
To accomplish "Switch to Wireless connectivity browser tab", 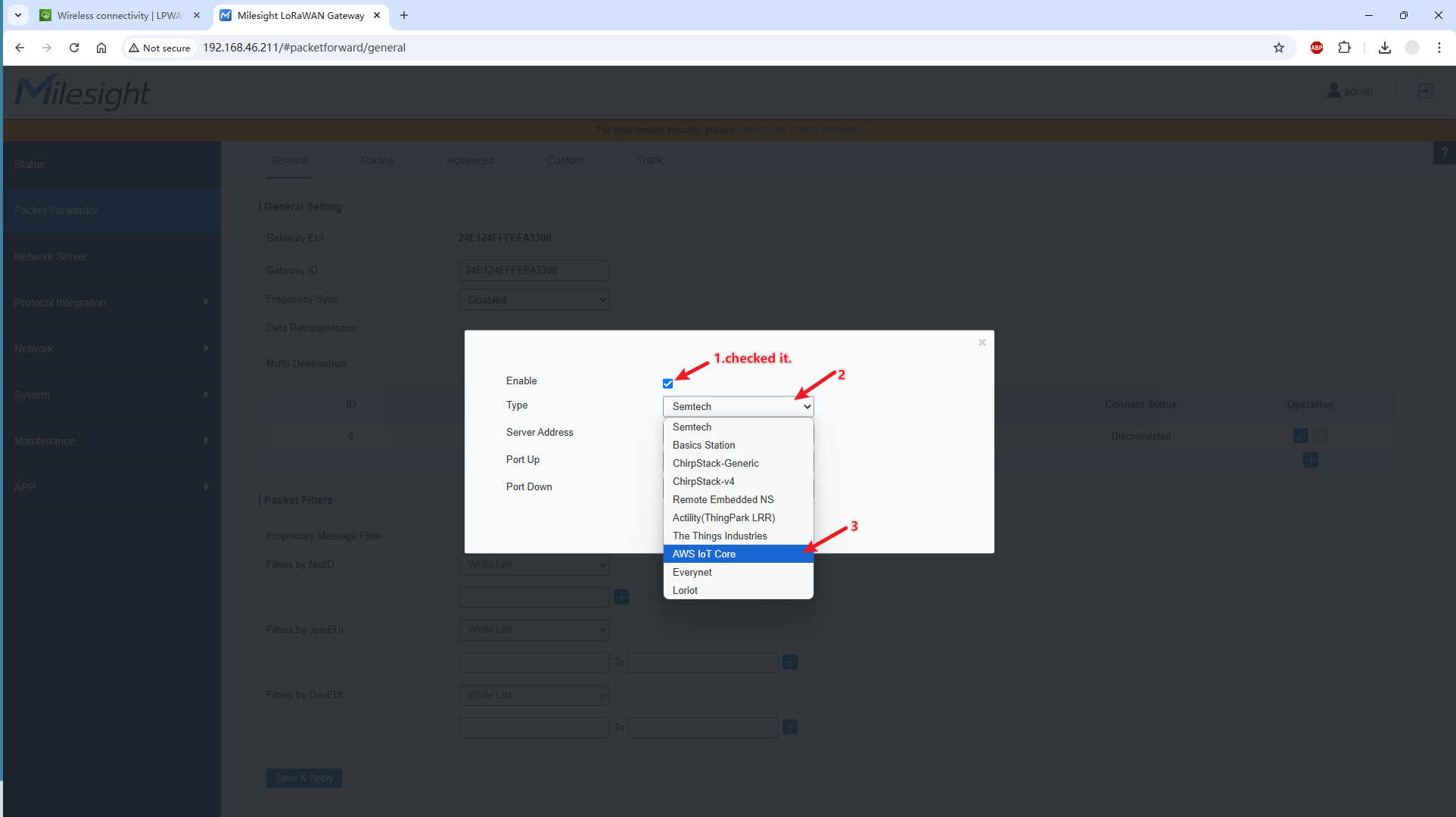I will [x=117, y=15].
